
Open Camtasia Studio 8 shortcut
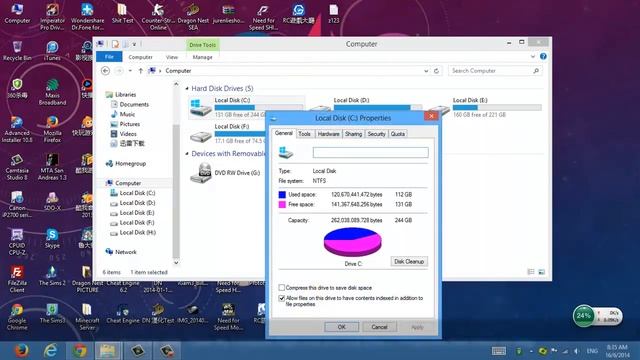pyautogui.click(x=17, y=167)
